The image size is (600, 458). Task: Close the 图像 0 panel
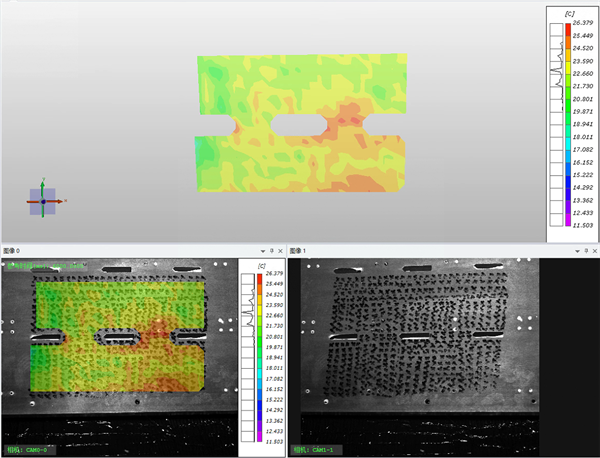[x=281, y=250]
